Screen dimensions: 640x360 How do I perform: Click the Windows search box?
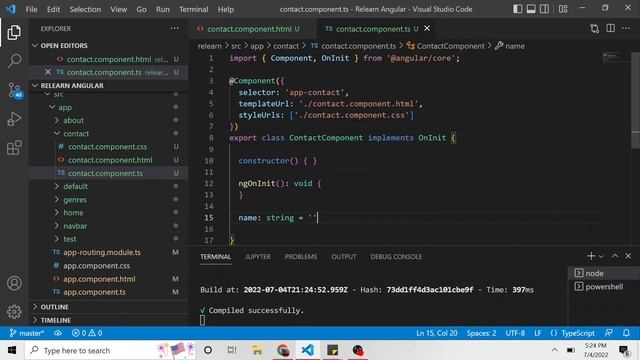(111, 350)
